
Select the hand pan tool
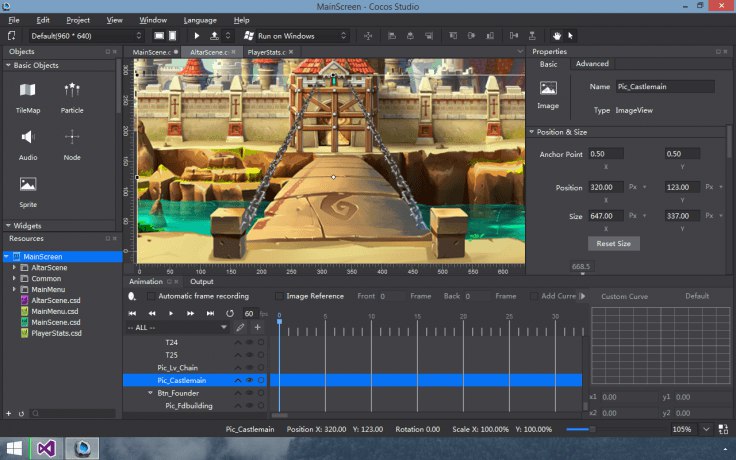coord(557,36)
